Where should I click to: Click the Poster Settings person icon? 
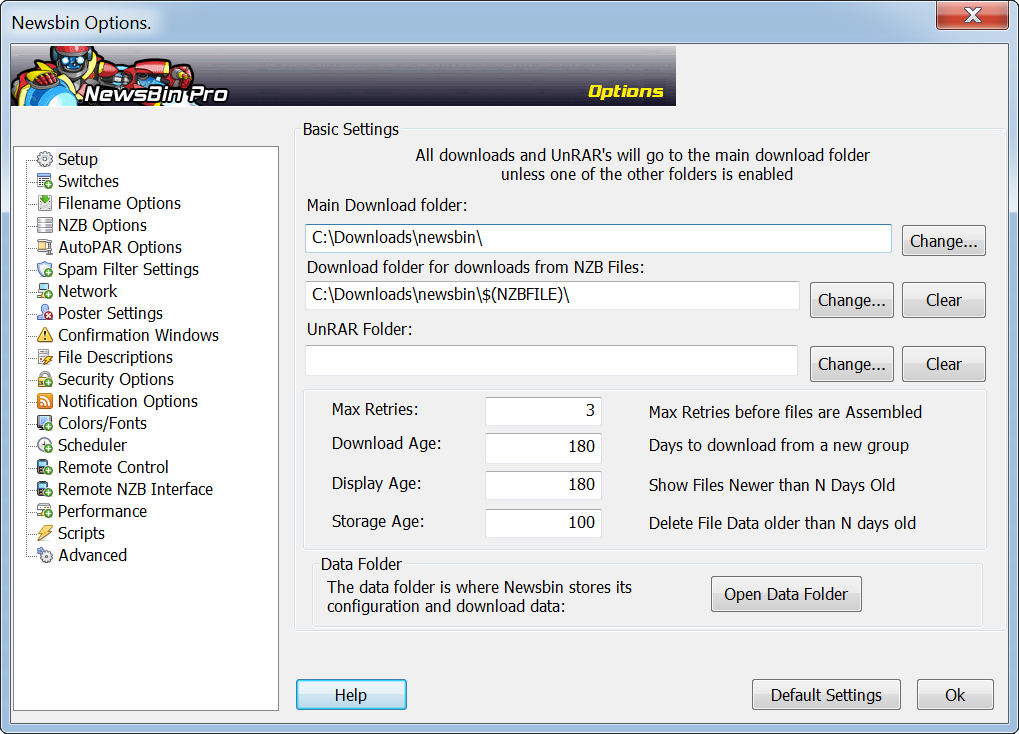click(45, 313)
